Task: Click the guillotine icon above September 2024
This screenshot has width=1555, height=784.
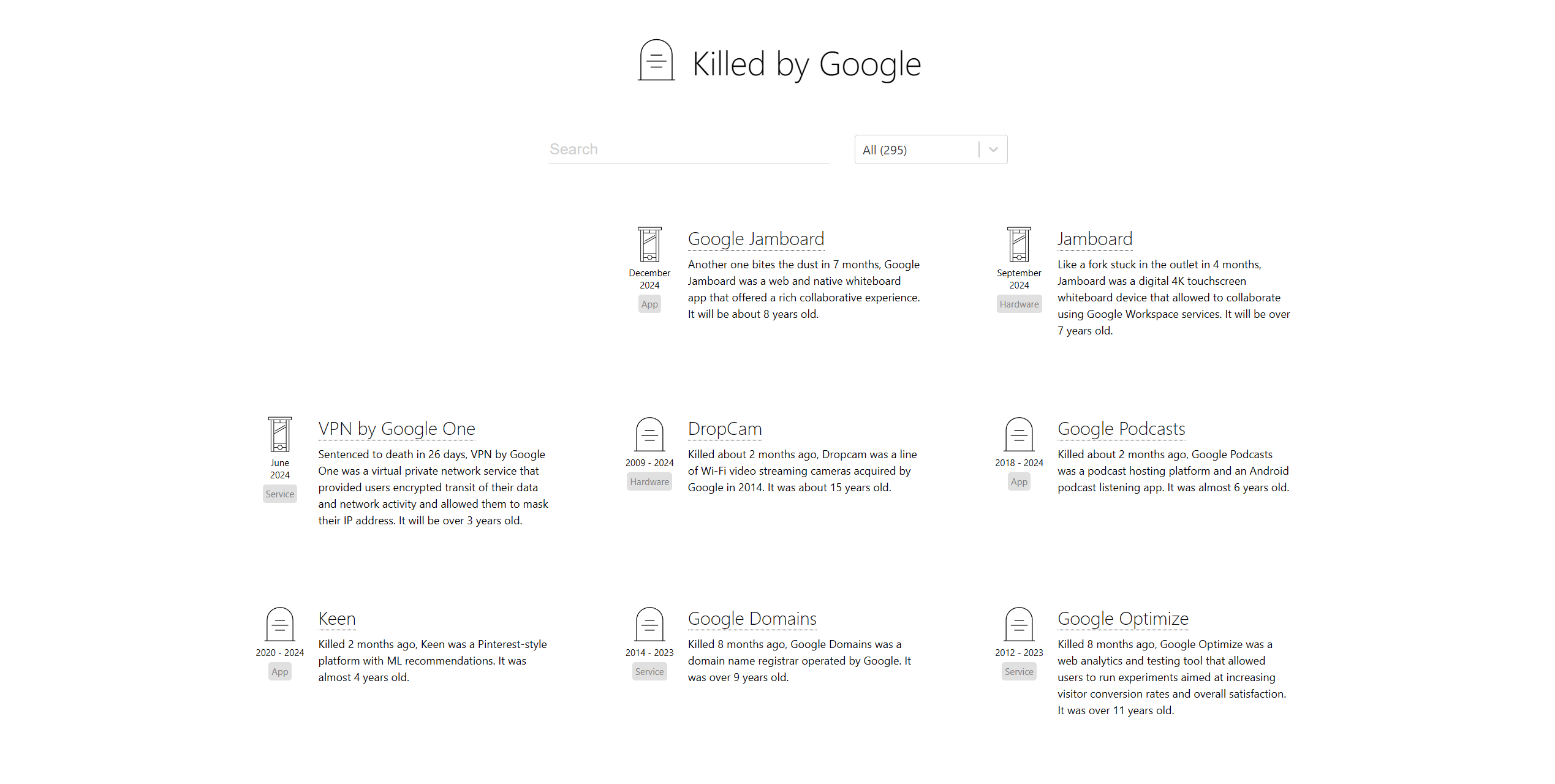Action: click(1019, 244)
